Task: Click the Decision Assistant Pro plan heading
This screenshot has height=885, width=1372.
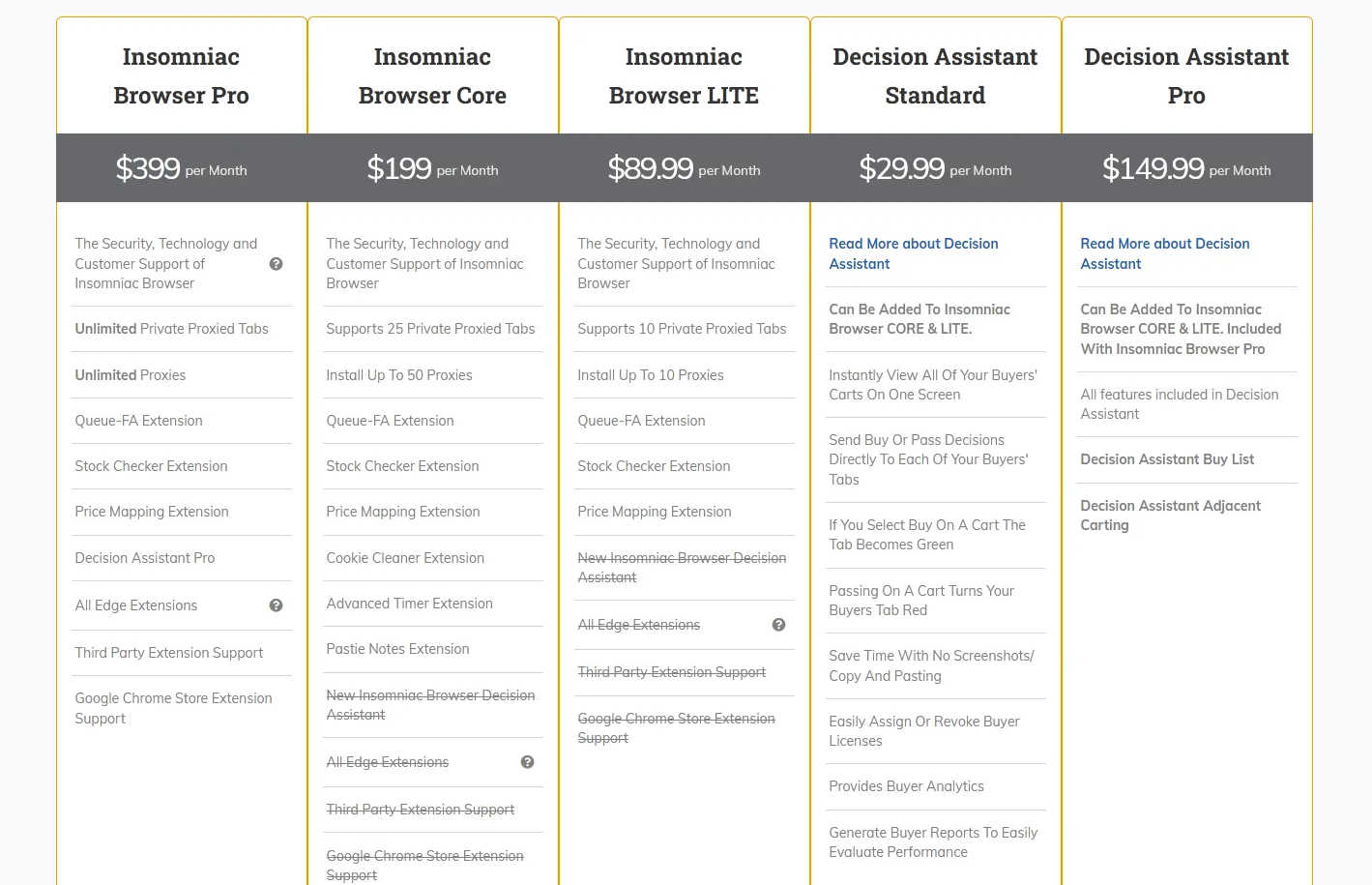Action: (x=1186, y=76)
